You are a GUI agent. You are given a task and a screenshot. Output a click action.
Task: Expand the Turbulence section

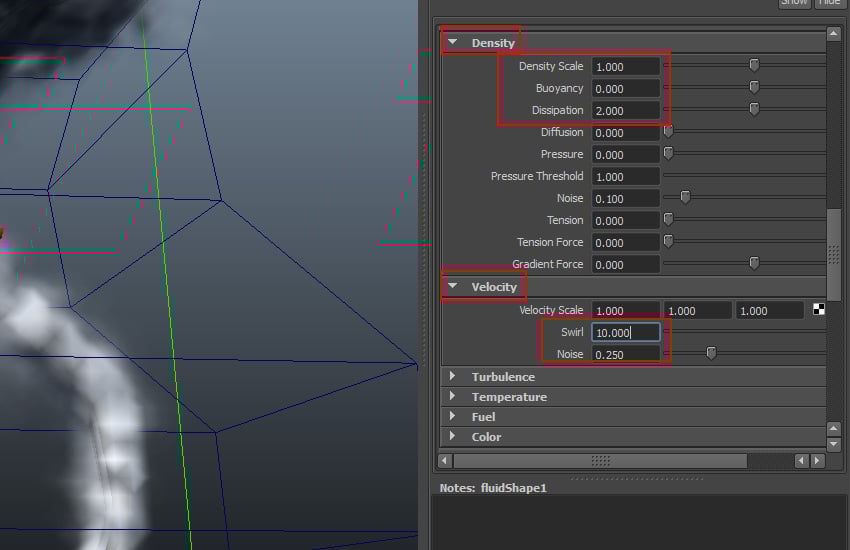click(453, 376)
